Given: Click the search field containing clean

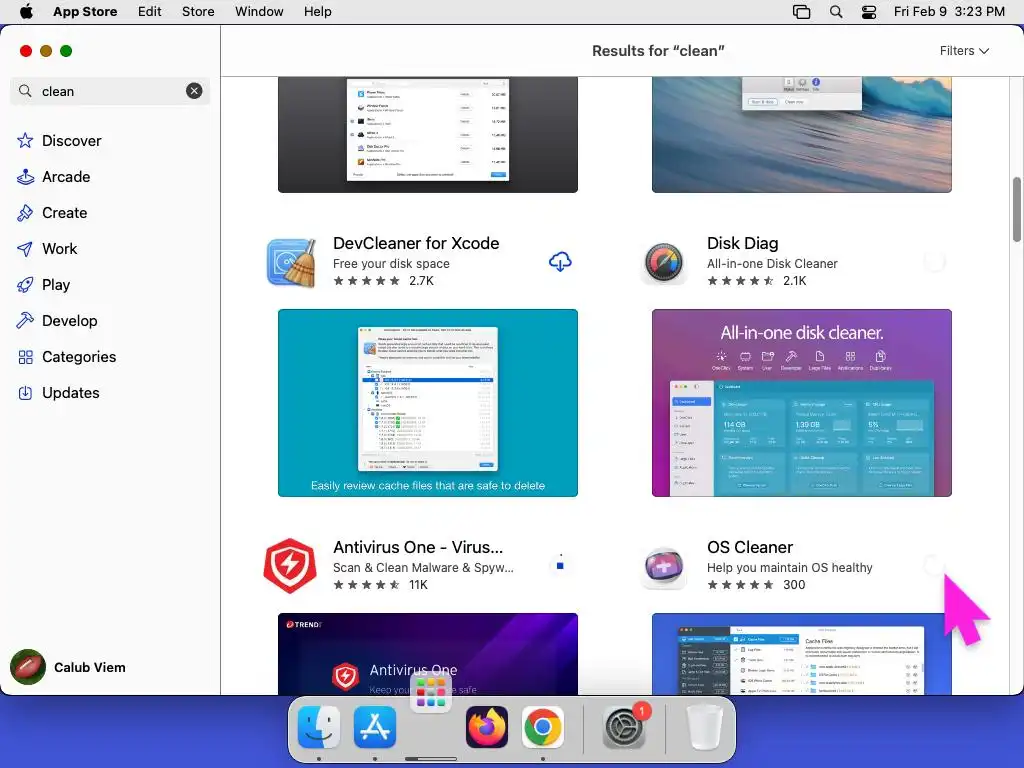Looking at the screenshot, I should 110,91.
